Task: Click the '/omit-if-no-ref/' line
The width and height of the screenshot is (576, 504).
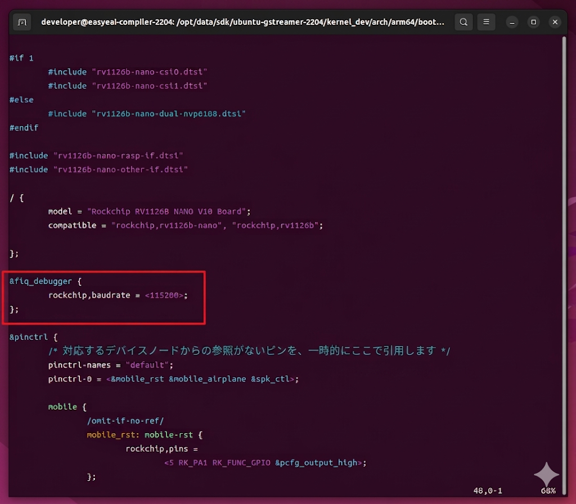Action: (125, 421)
